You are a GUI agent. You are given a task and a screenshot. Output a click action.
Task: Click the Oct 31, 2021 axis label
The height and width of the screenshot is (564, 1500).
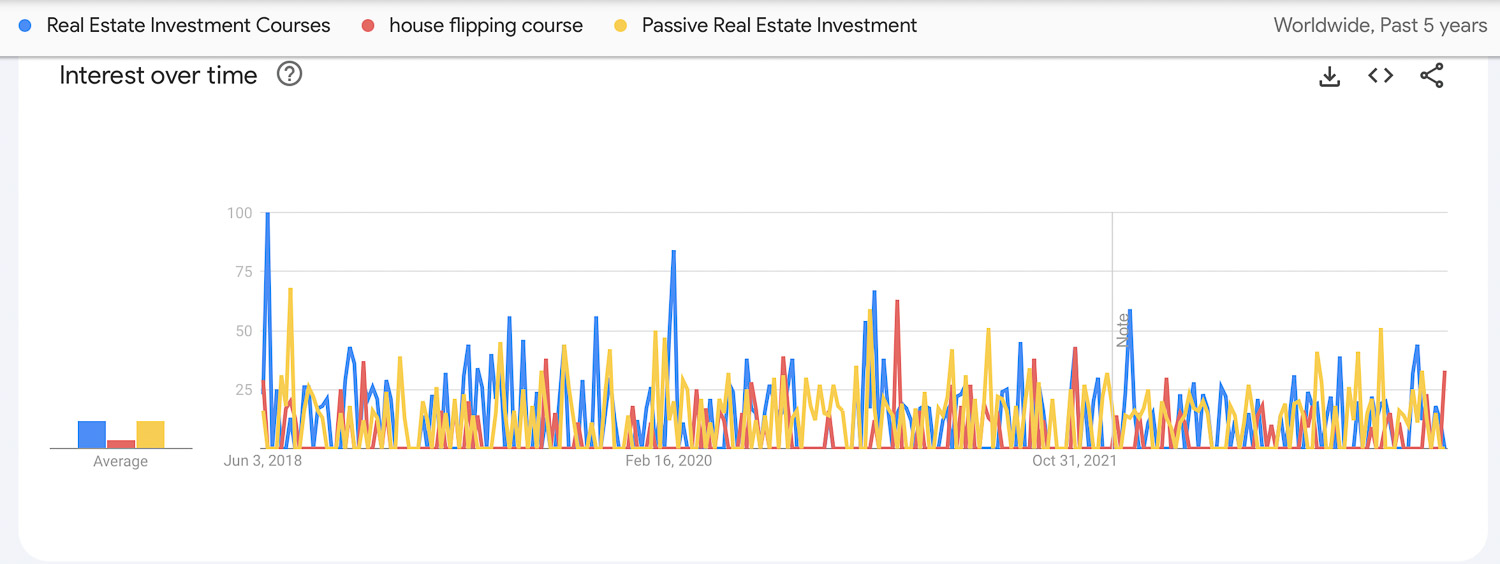click(x=1075, y=461)
